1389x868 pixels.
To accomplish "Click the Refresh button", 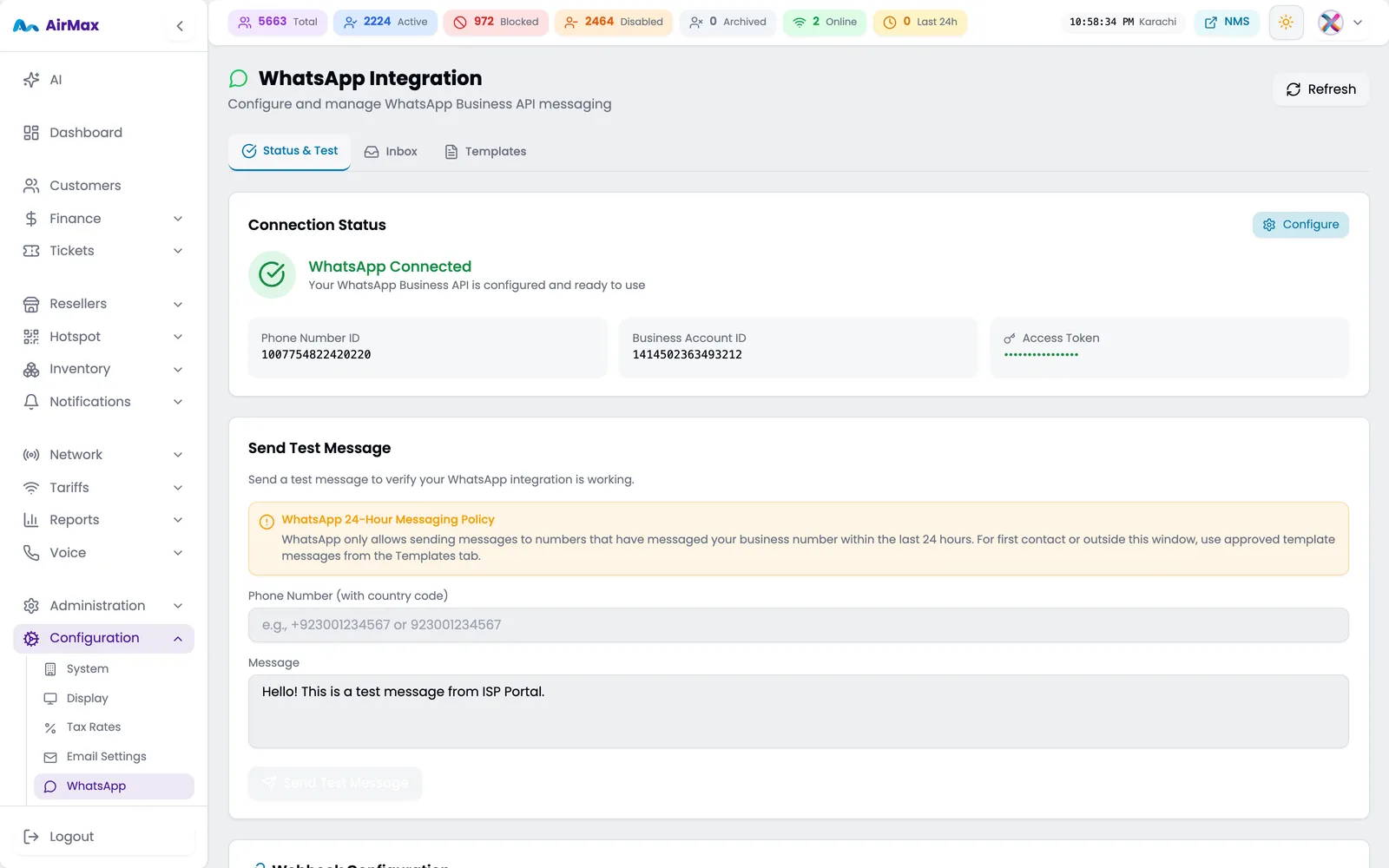I will click(x=1320, y=89).
